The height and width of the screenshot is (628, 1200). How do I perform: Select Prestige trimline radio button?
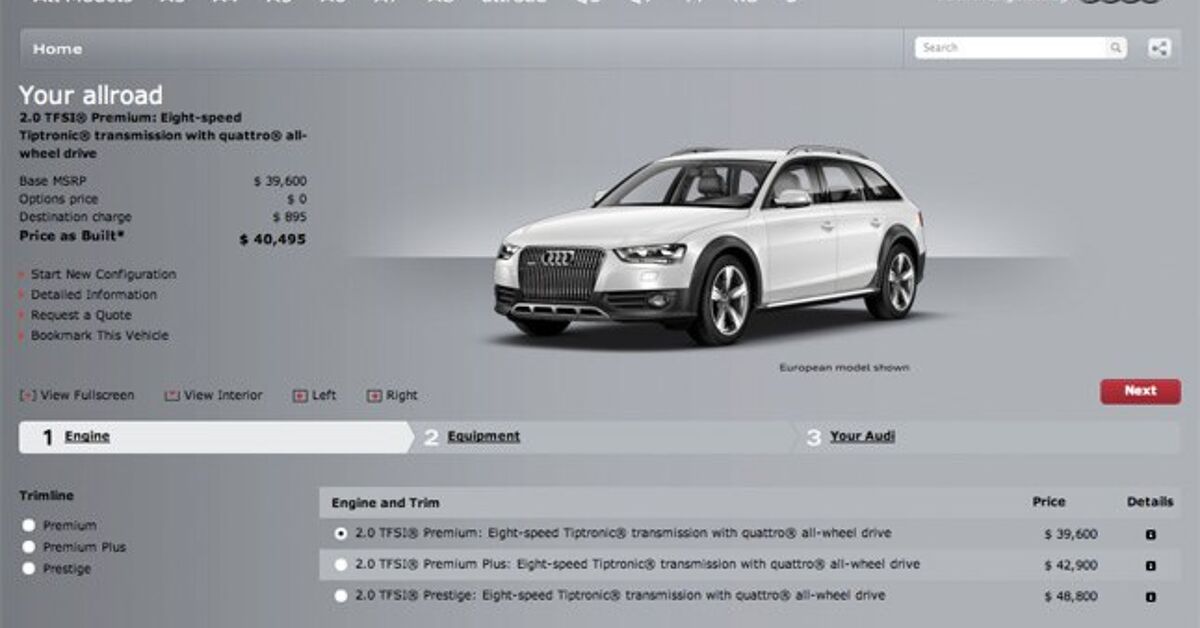coord(28,568)
